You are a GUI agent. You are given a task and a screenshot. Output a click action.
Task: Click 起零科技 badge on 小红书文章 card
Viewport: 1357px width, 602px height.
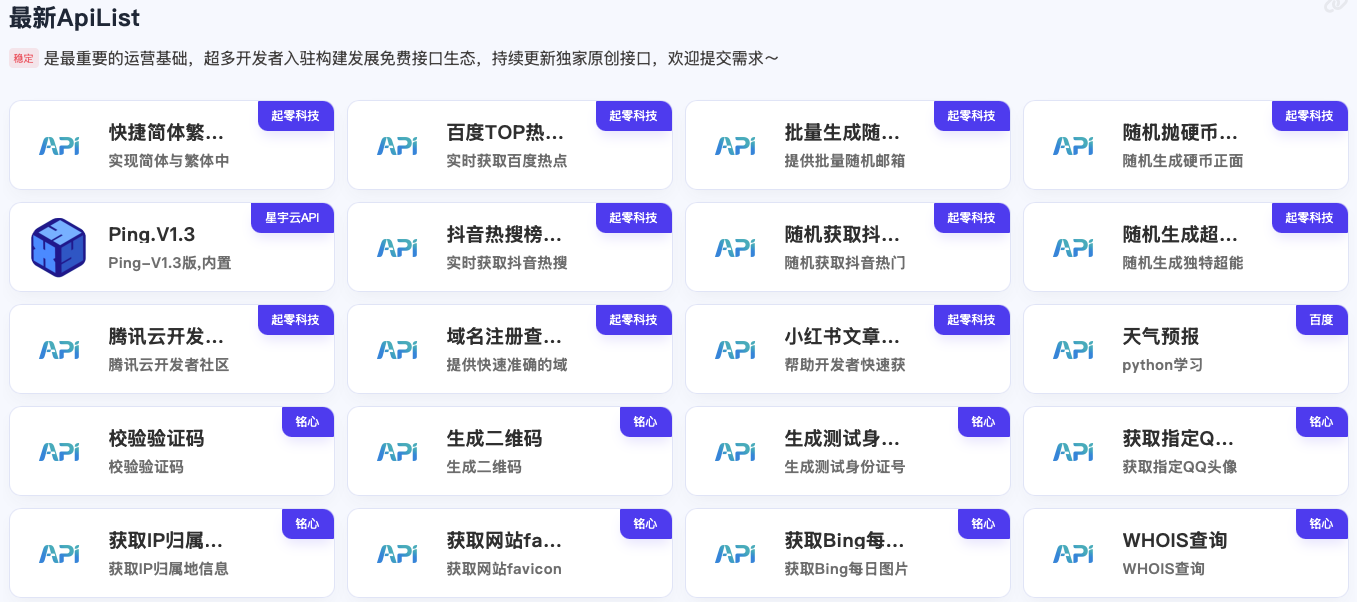coord(971,320)
